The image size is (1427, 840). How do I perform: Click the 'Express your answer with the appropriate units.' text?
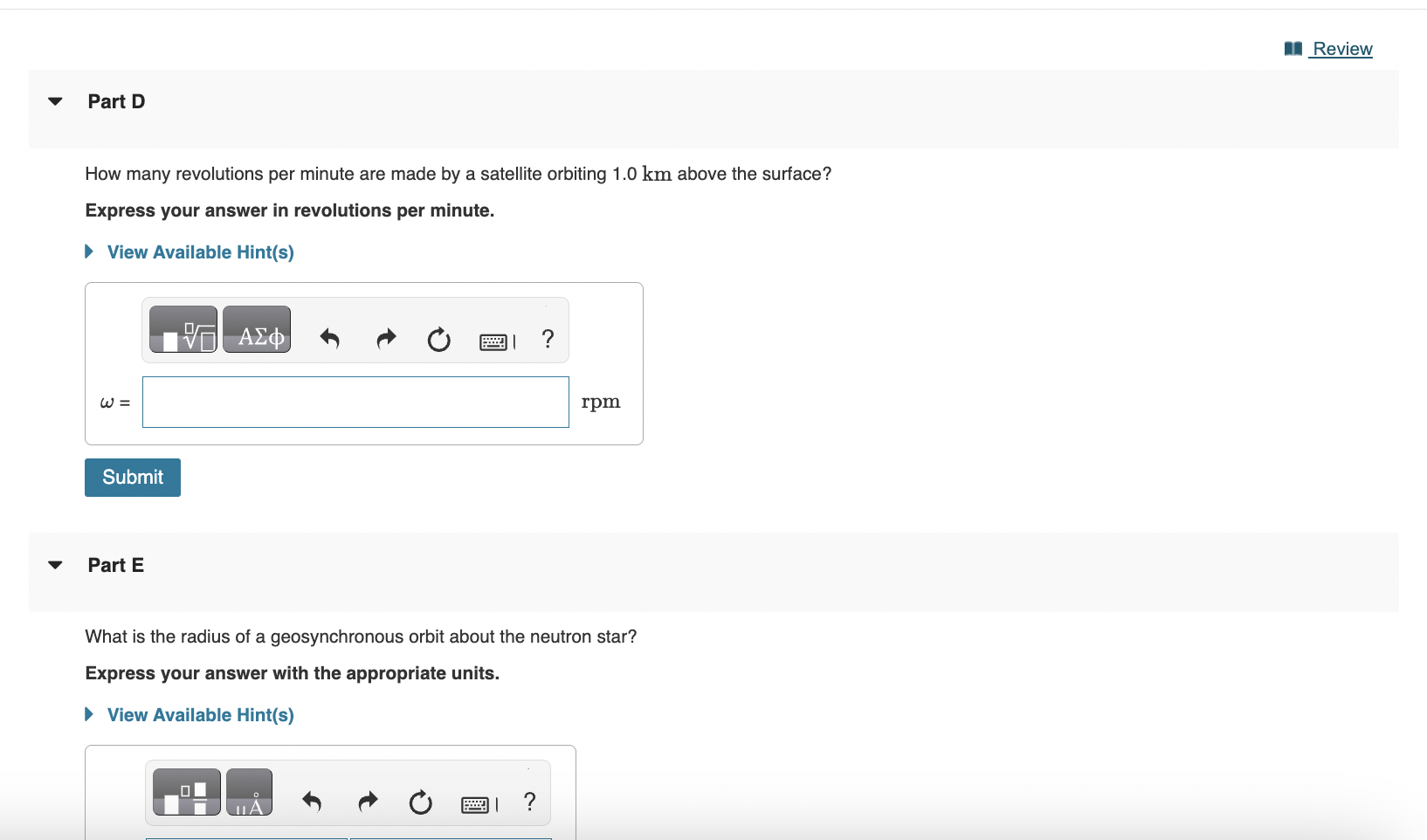[293, 673]
